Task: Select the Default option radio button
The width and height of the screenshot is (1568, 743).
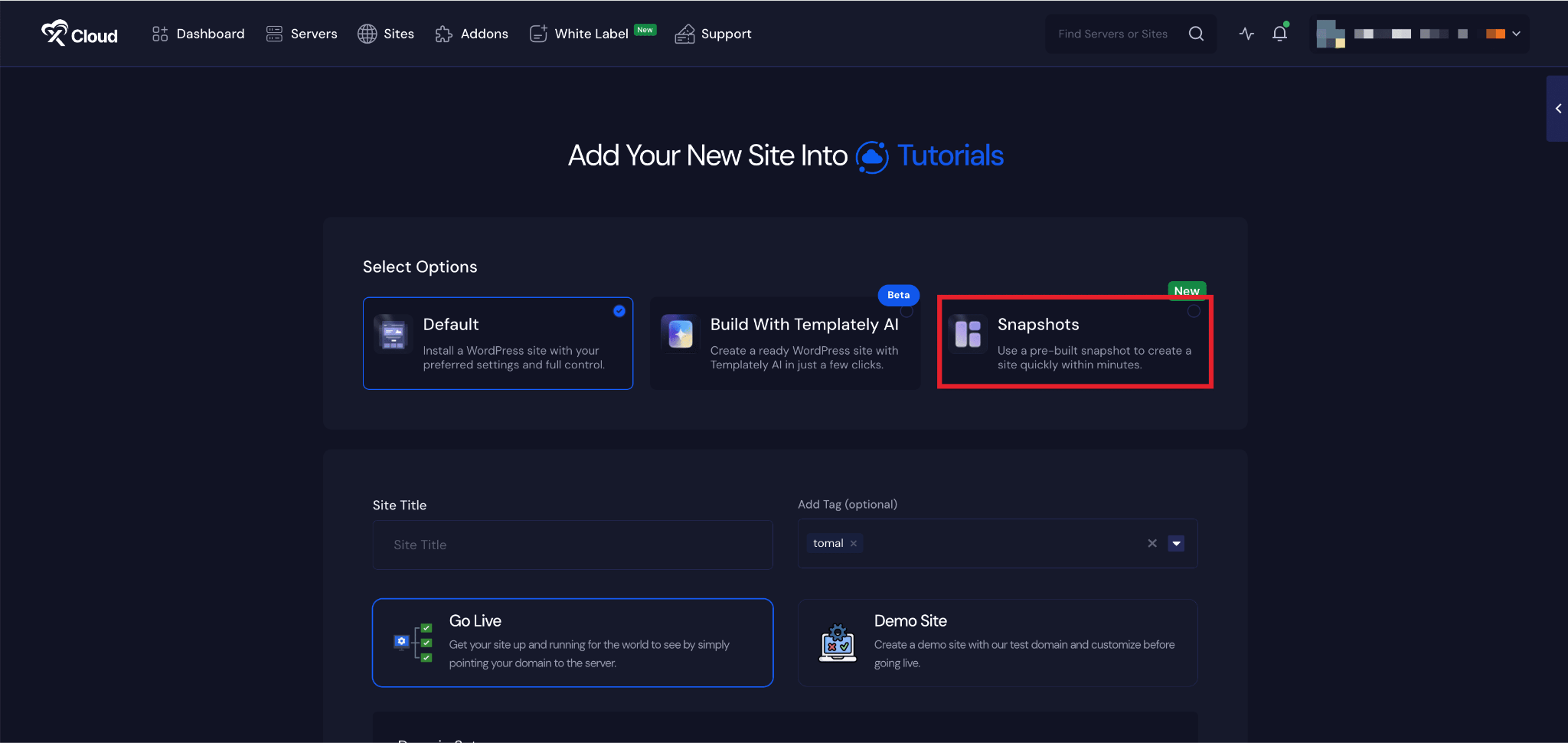Action: [x=619, y=311]
